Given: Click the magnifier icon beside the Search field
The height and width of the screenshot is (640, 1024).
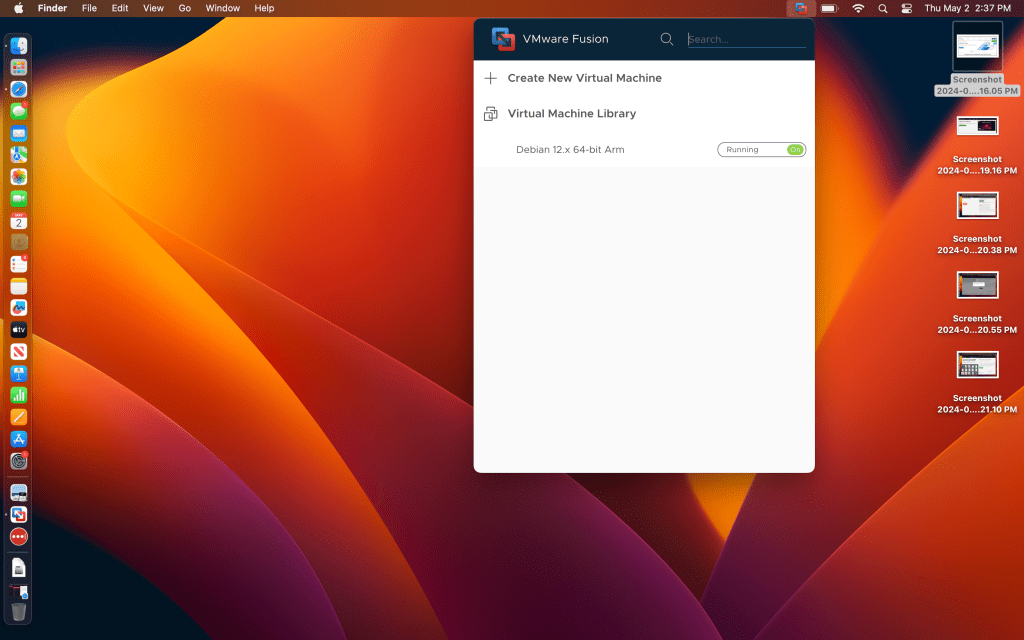Looking at the screenshot, I should [x=667, y=39].
